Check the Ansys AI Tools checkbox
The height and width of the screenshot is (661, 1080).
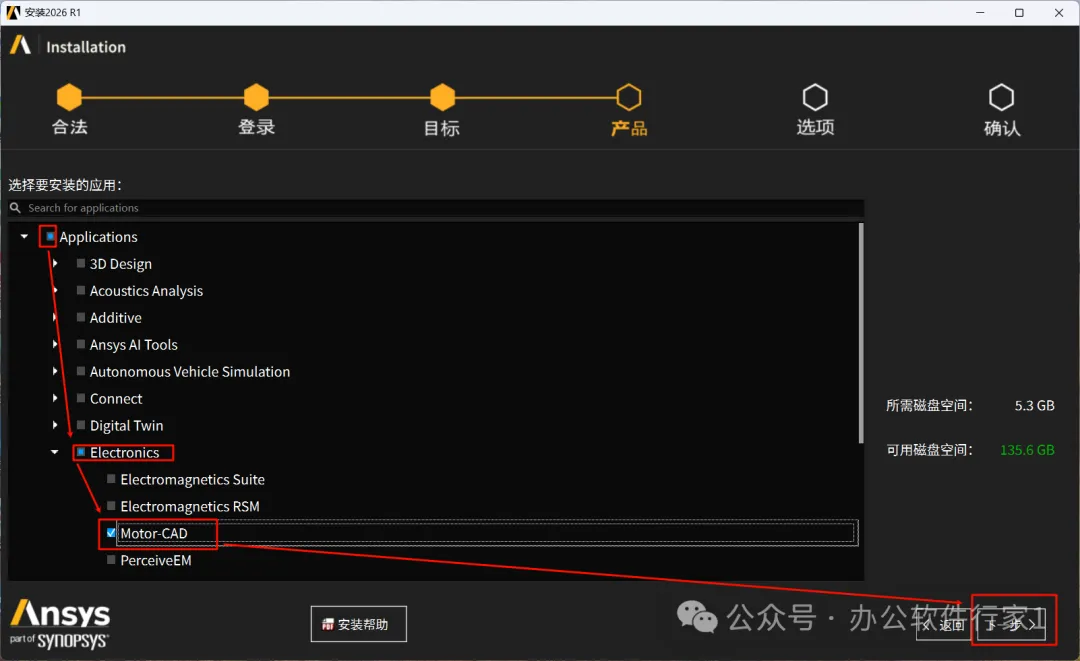(81, 344)
